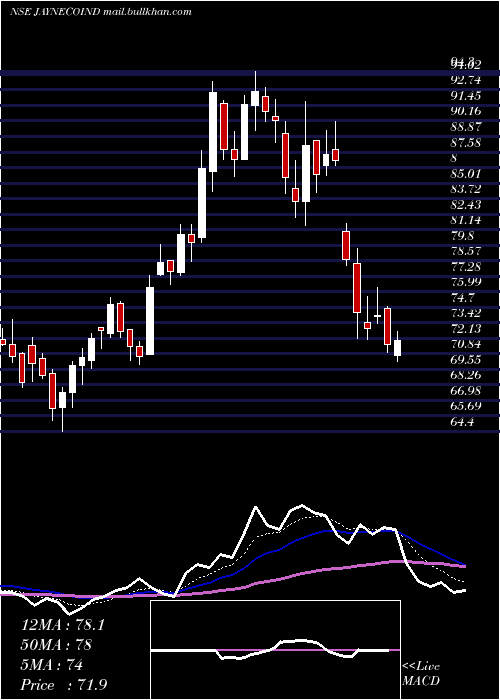Screen dimensions: 500x700
Task: Select the 70.84 price axis label
Action: point(465,344)
